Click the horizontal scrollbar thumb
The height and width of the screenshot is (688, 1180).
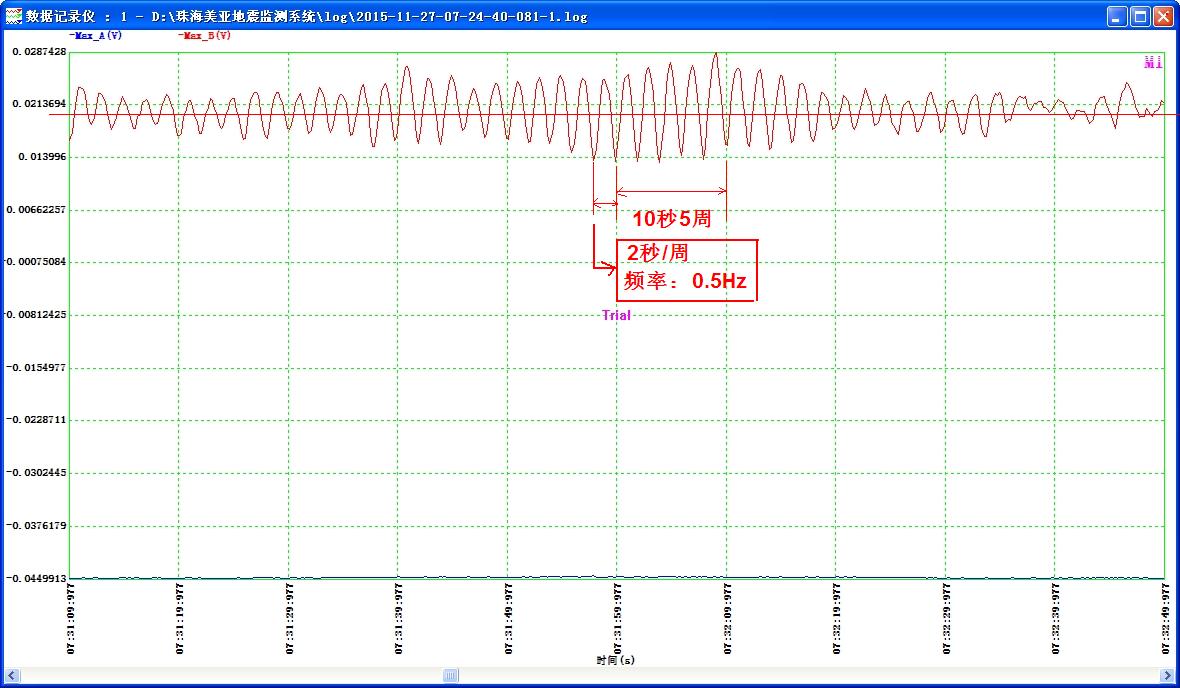tap(450, 675)
